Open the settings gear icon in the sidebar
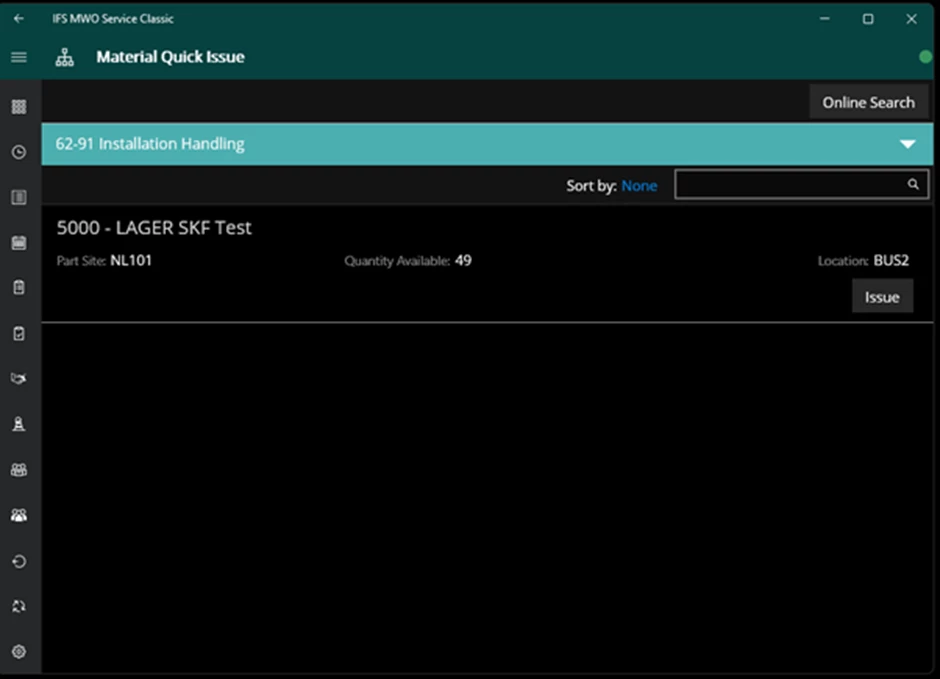Screen dimensions: 940x679 point(19,651)
